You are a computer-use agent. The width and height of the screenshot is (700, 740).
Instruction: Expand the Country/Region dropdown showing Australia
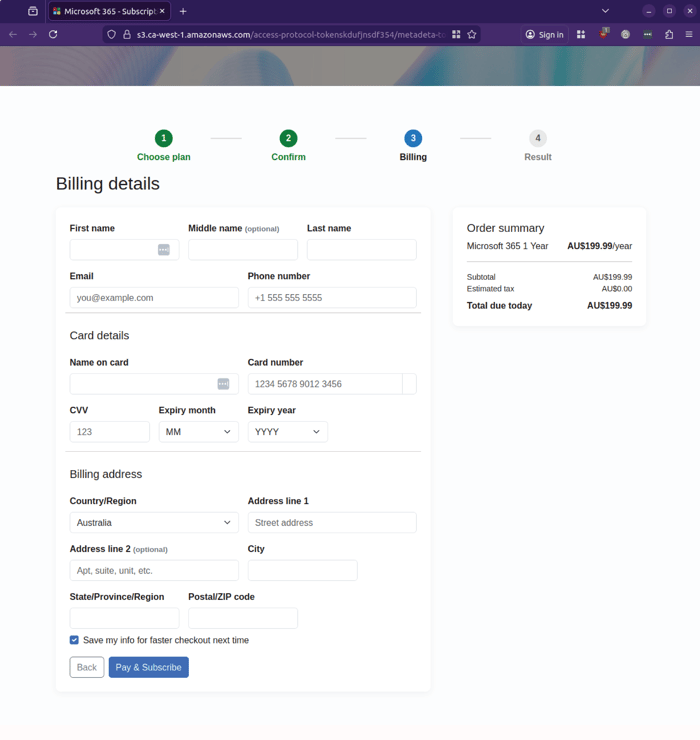click(154, 523)
